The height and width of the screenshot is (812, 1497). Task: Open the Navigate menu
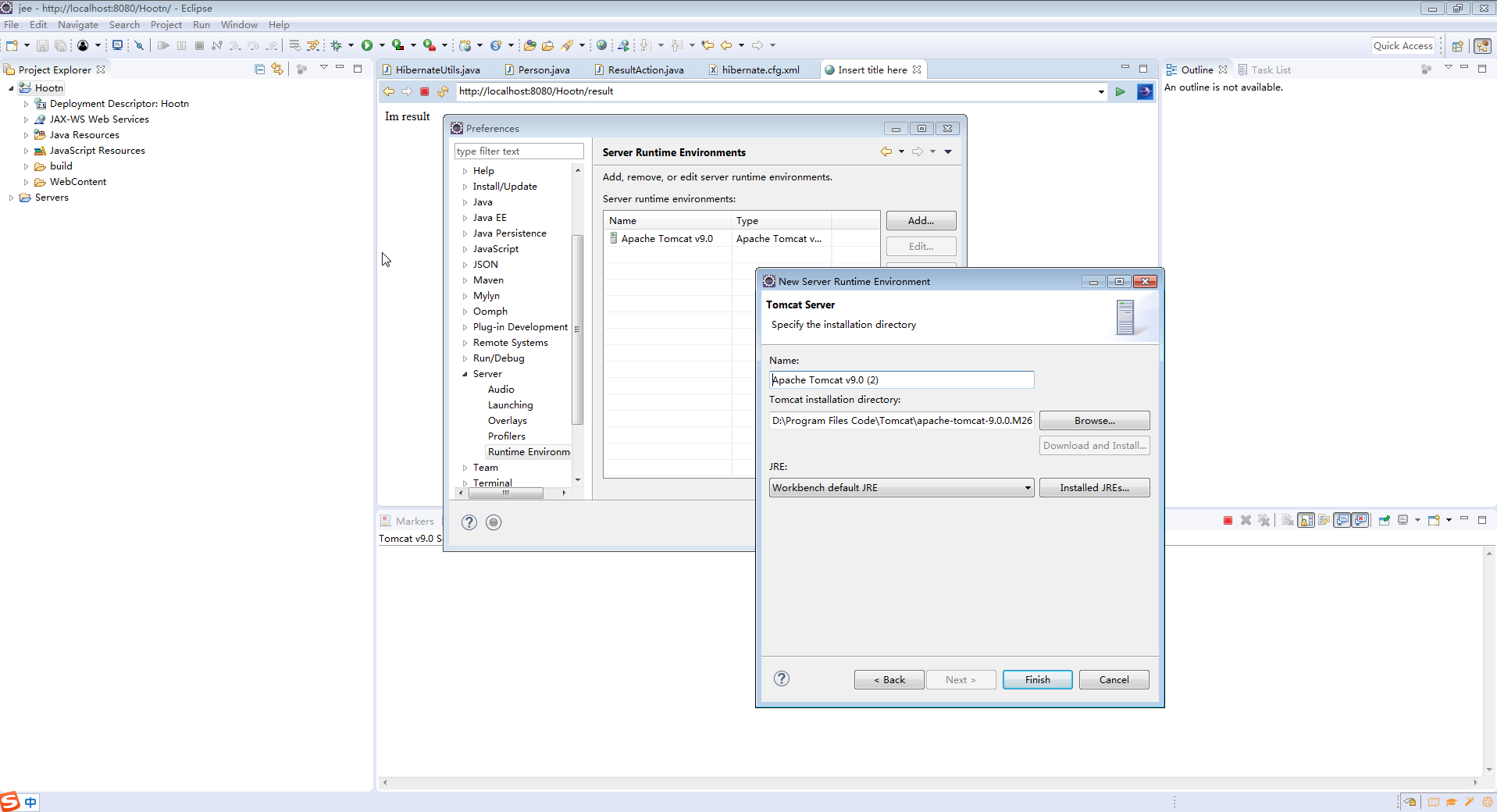78,25
